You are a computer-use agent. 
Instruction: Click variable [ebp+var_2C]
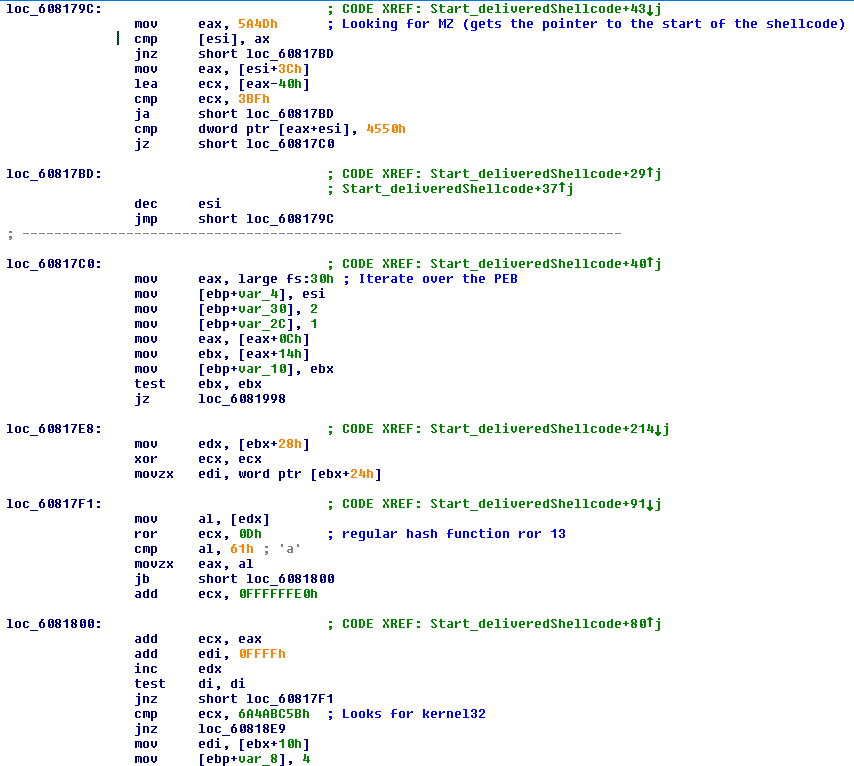[249, 324]
